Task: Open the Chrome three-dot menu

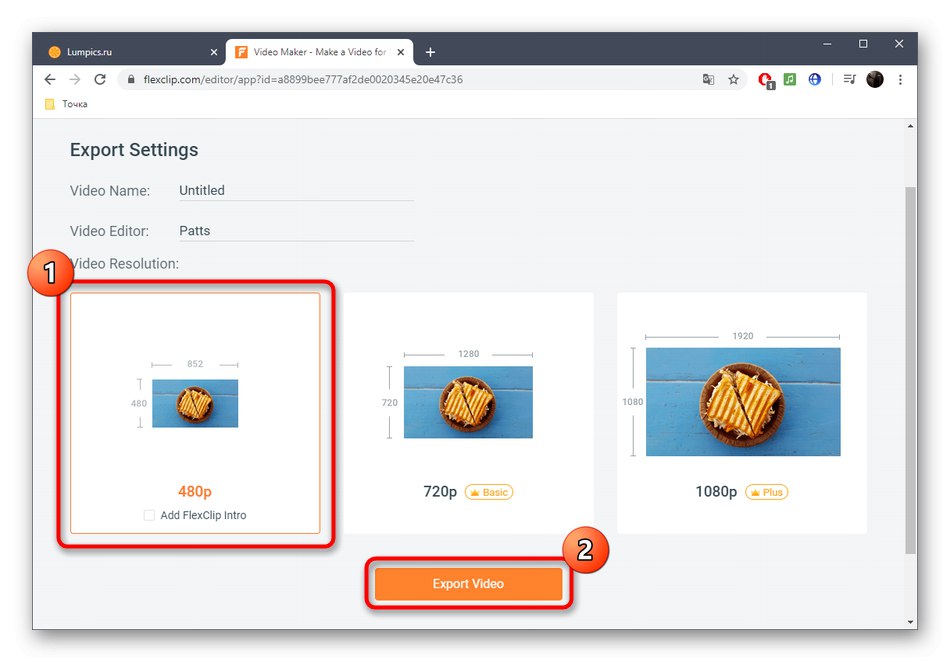Action: [x=900, y=79]
